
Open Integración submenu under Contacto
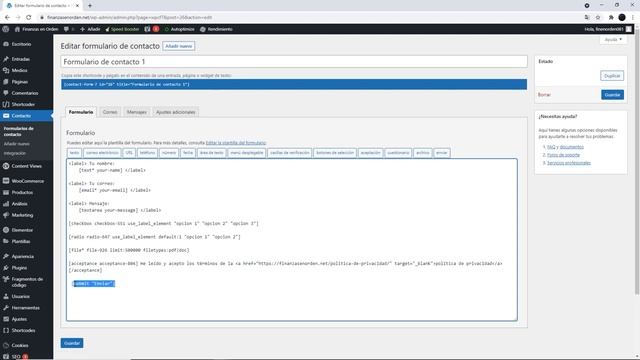(x=15, y=153)
